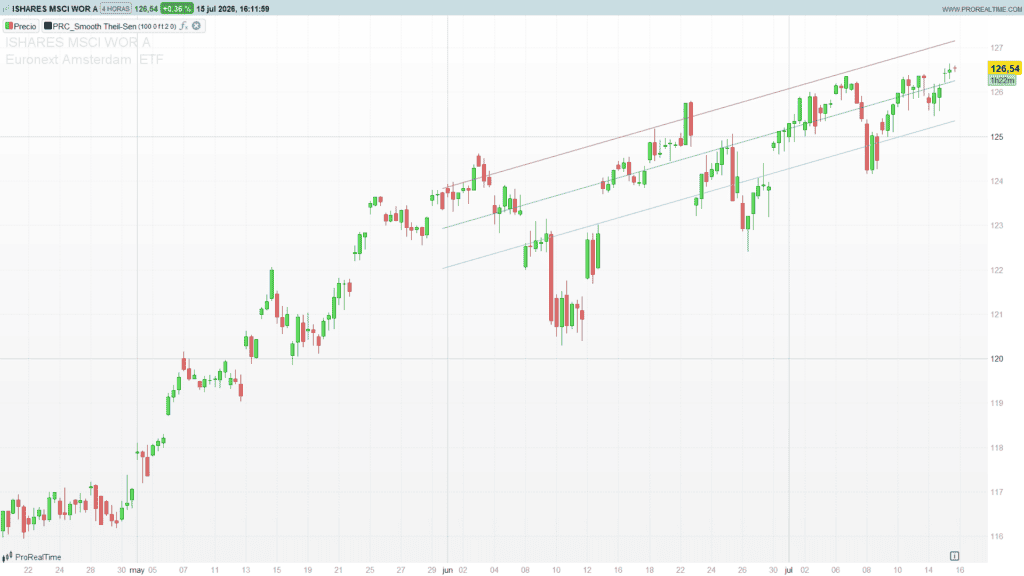The width and height of the screenshot is (1024, 576).
Task: Click the 'jun' month marker on time axis
Action: [x=447, y=570]
